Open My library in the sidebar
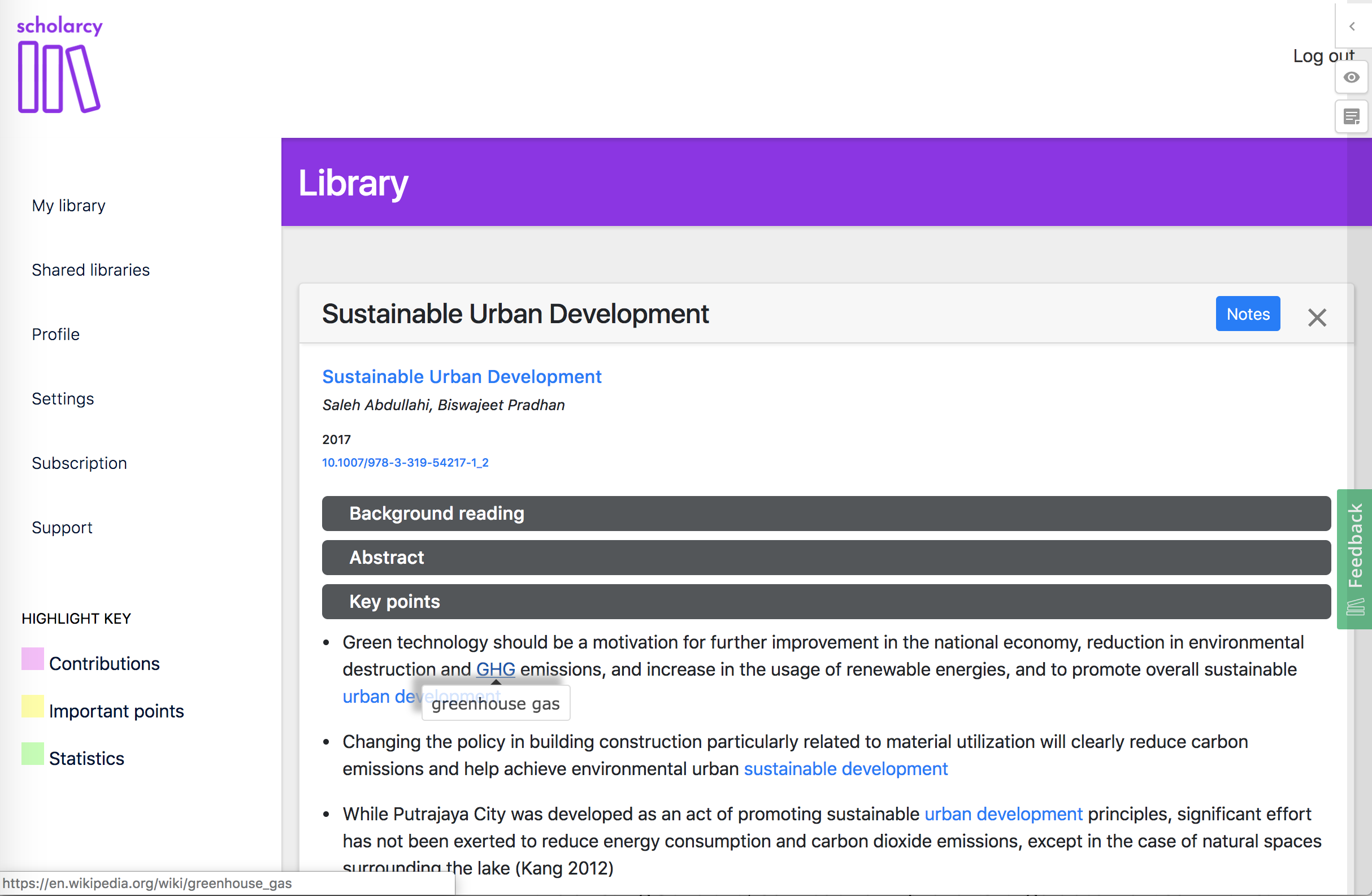 coord(68,206)
